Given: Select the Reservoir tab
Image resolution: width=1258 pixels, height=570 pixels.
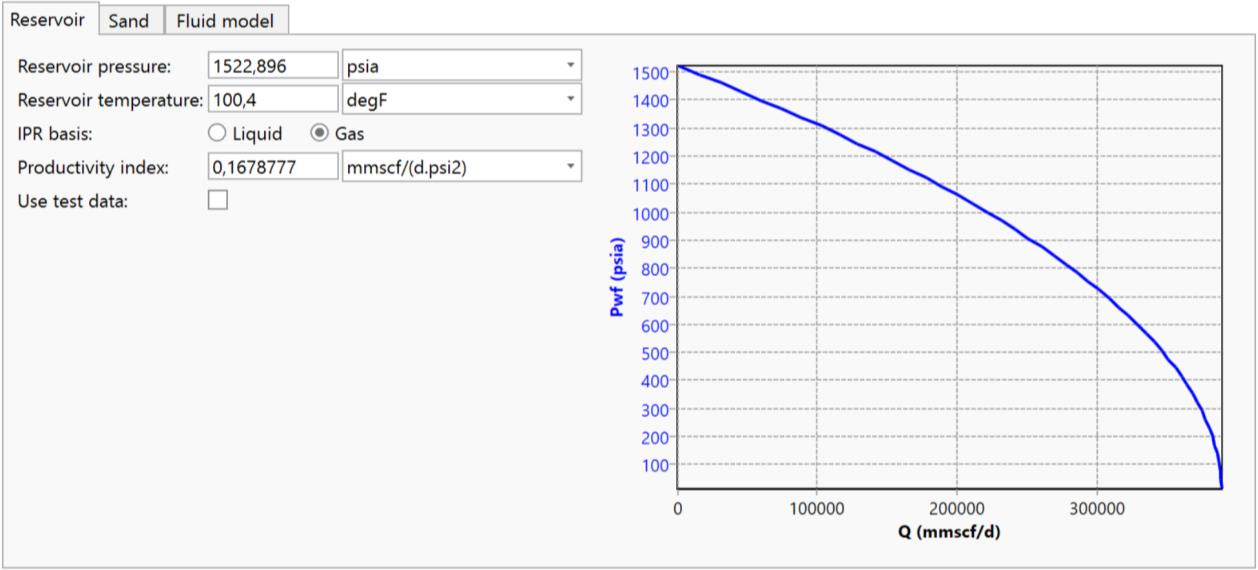Looking at the screenshot, I should (x=48, y=19).
